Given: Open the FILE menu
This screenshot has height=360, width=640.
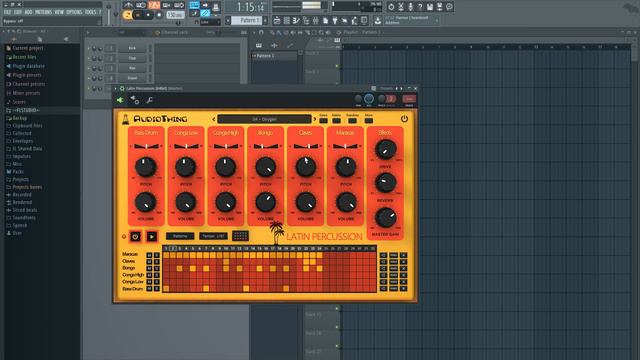Looking at the screenshot, I should (x=8, y=12).
